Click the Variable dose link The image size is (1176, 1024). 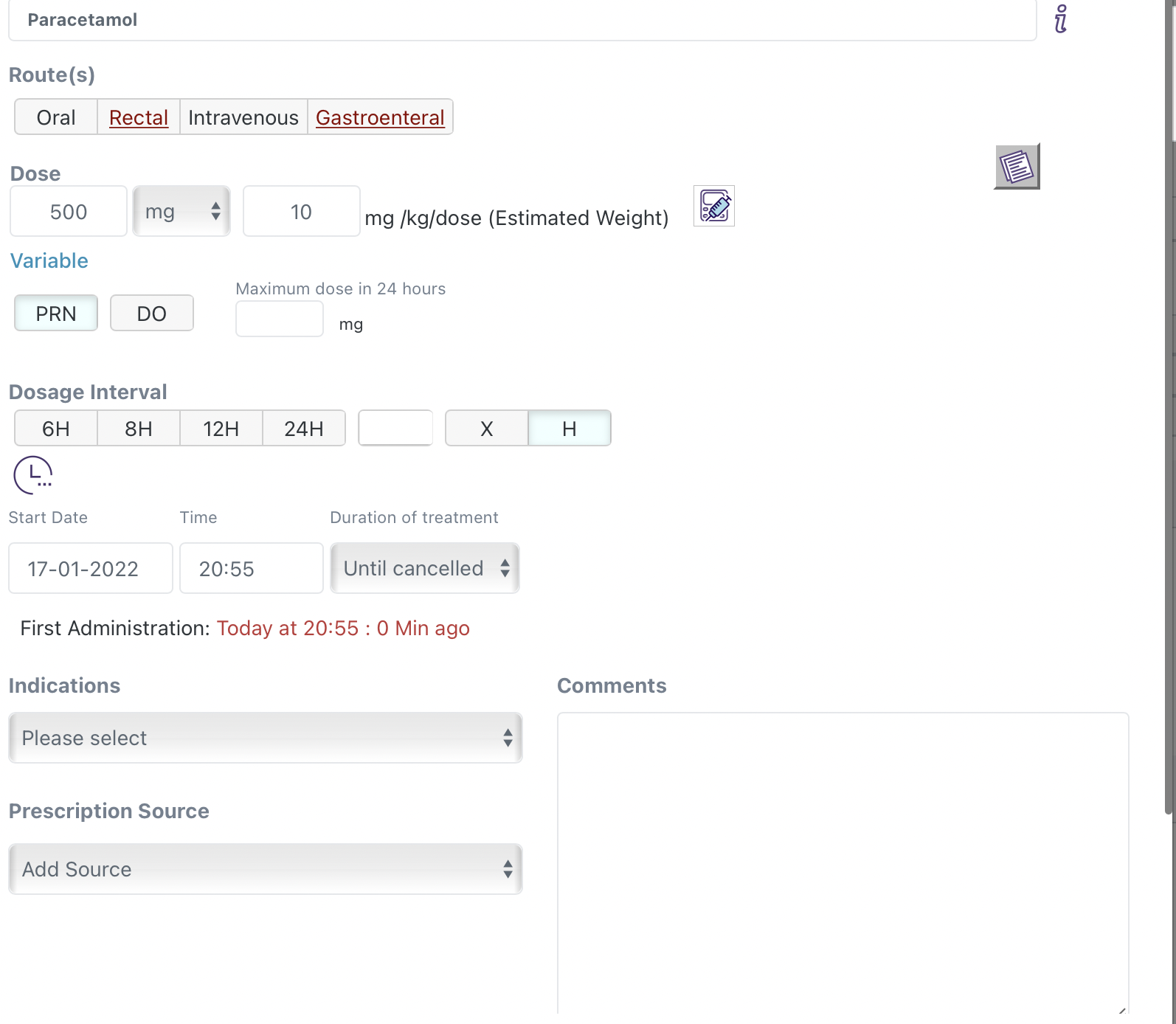[49, 260]
